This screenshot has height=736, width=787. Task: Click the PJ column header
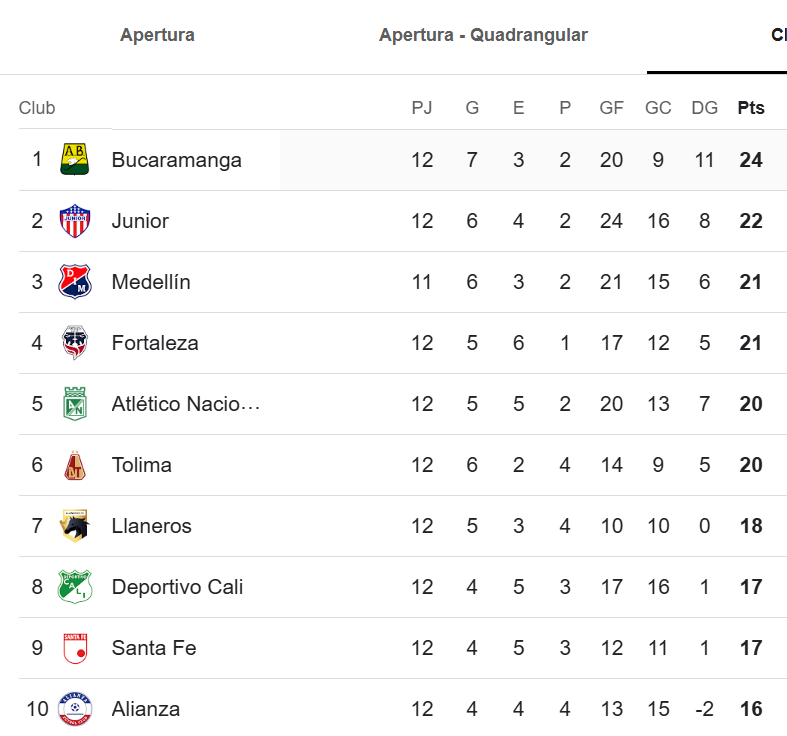click(x=422, y=108)
